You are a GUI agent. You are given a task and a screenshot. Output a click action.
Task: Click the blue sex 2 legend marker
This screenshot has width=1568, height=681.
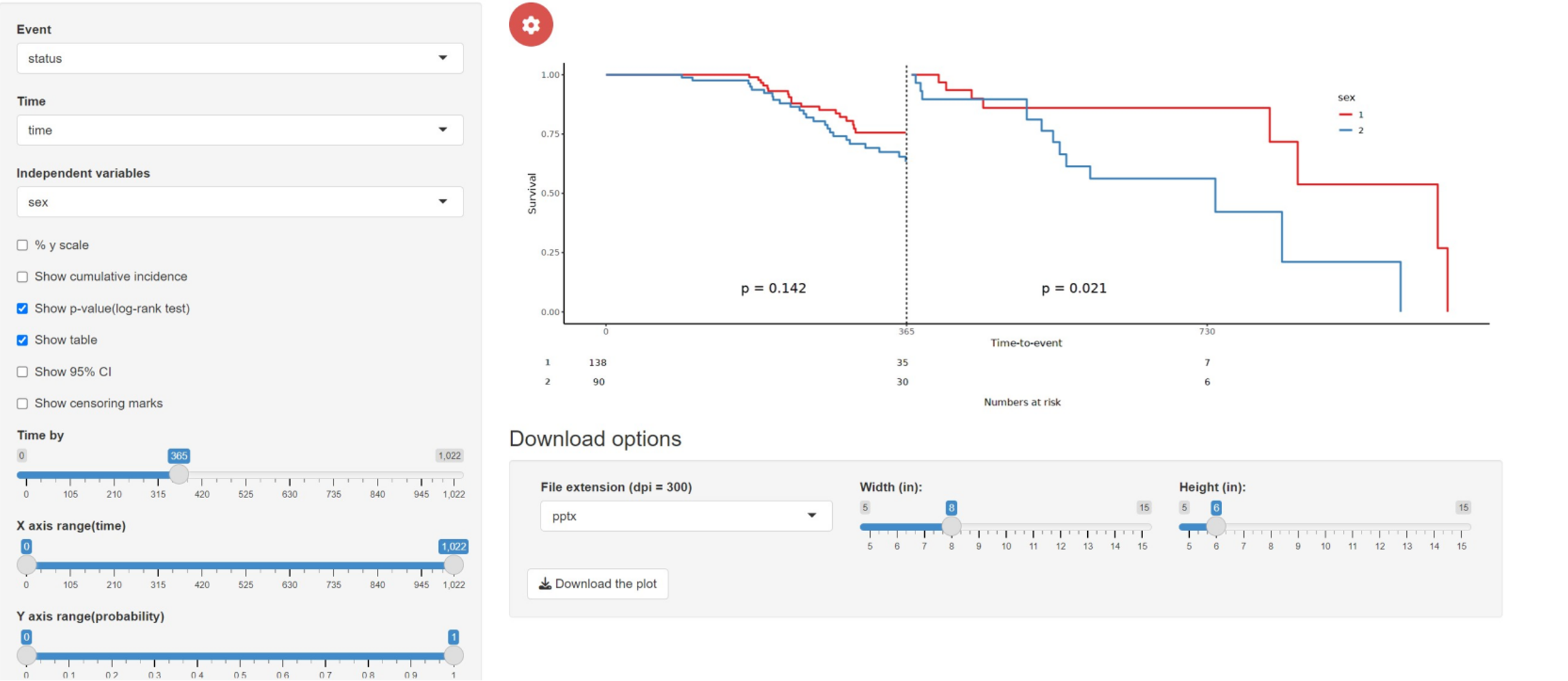click(x=1345, y=130)
